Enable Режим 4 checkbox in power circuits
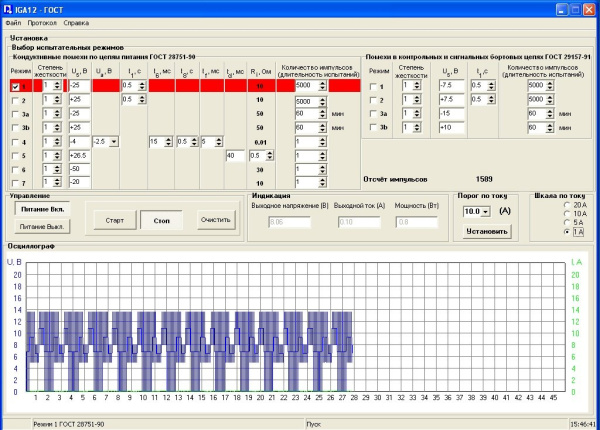The image size is (600, 430). tap(15, 142)
